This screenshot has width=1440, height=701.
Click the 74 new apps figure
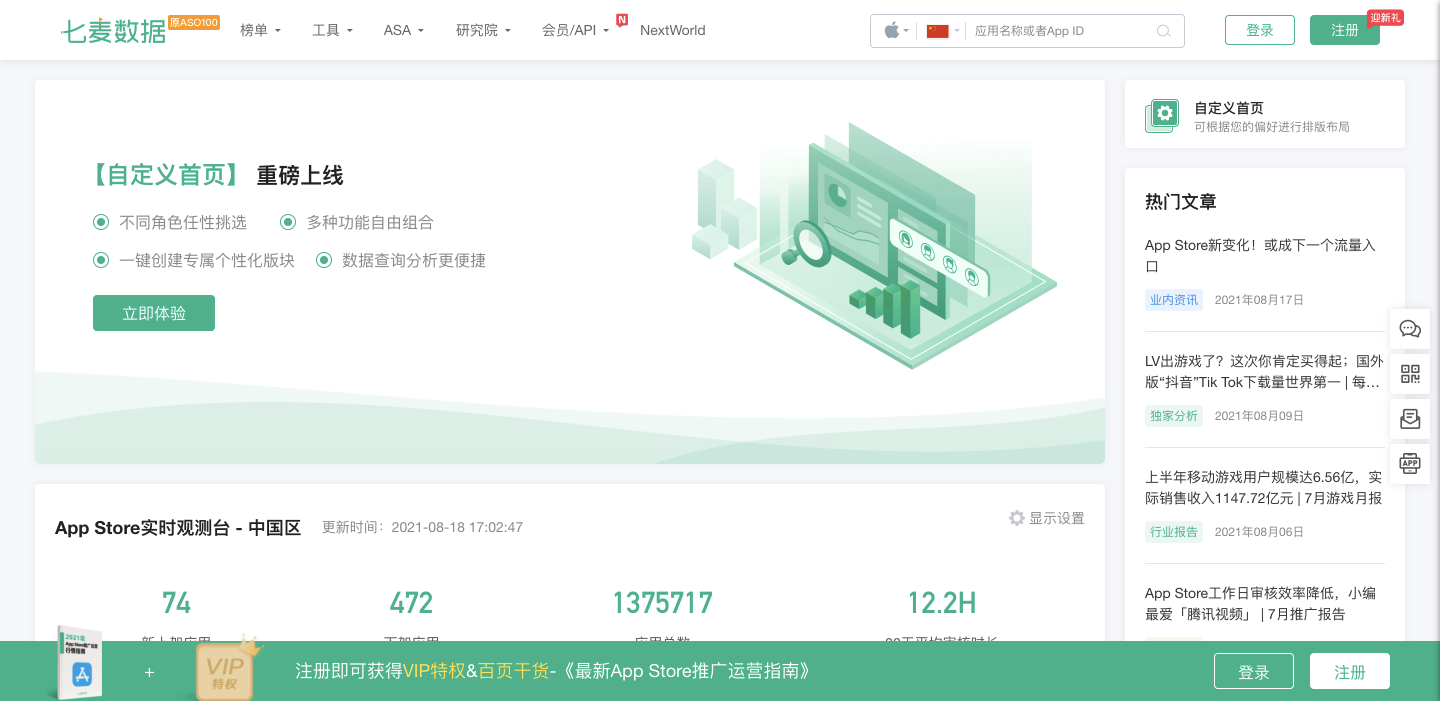[176, 603]
